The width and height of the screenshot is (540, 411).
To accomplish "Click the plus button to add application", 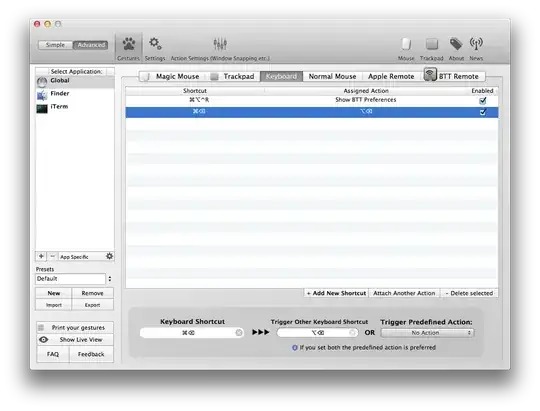I will click(41, 256).
